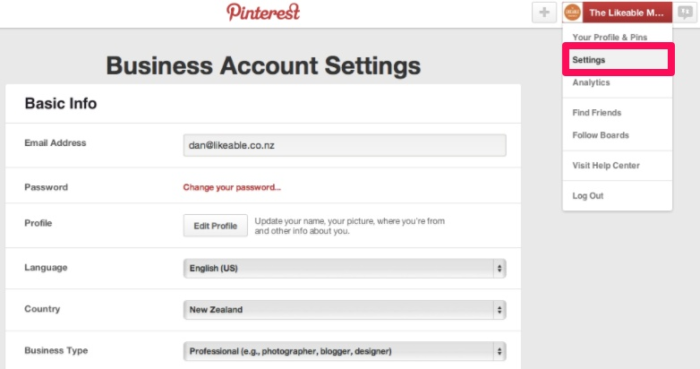Open Visit Help Center menu item
This screenshot has width=700, height=369.
tap(606, 165)
